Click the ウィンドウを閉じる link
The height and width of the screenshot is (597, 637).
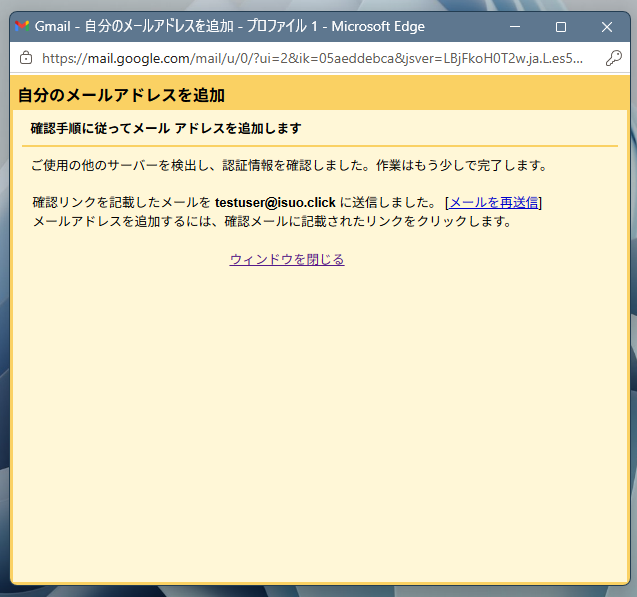pyautogui.click(x=287, y=259)
